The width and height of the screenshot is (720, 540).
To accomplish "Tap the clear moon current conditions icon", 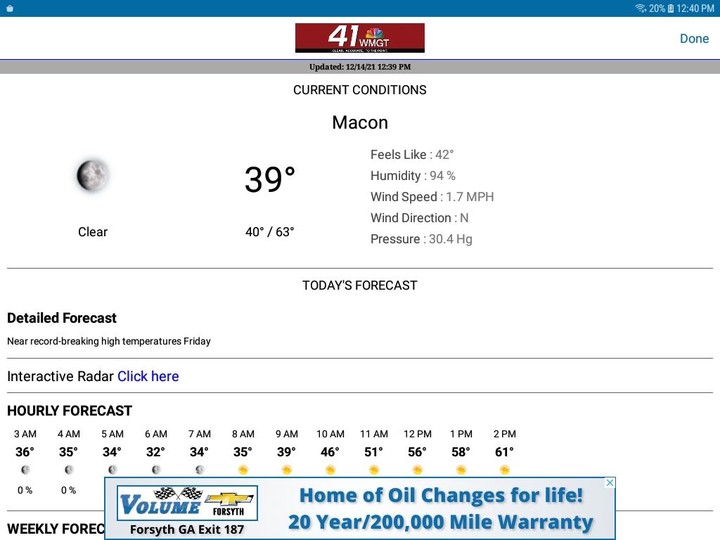I will (92, 176).
